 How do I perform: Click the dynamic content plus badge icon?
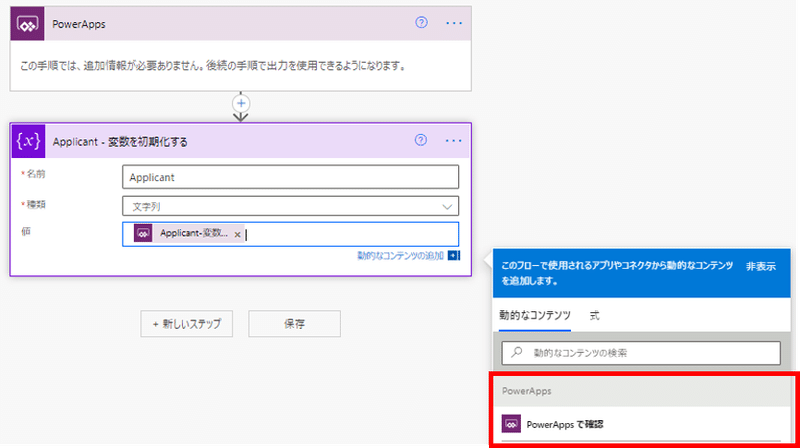point(453,255)
